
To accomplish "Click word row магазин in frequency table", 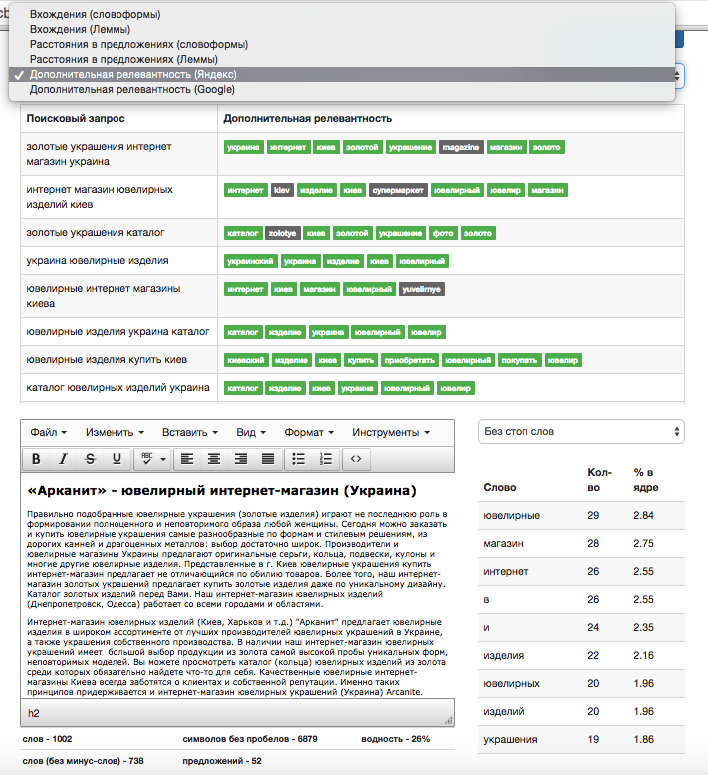I will [x=581, y=543].
